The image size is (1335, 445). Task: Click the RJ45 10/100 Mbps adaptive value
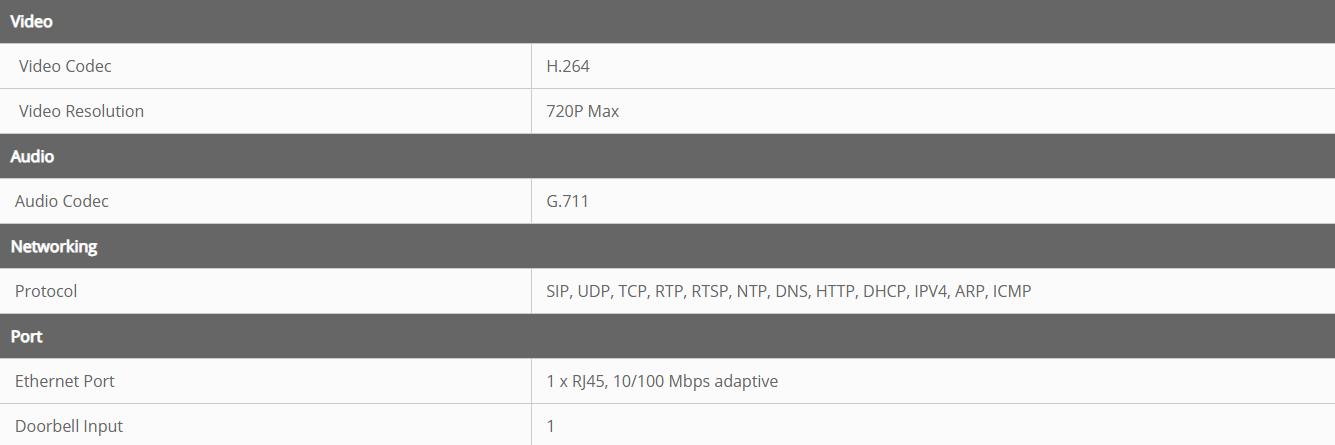(662, 381)
